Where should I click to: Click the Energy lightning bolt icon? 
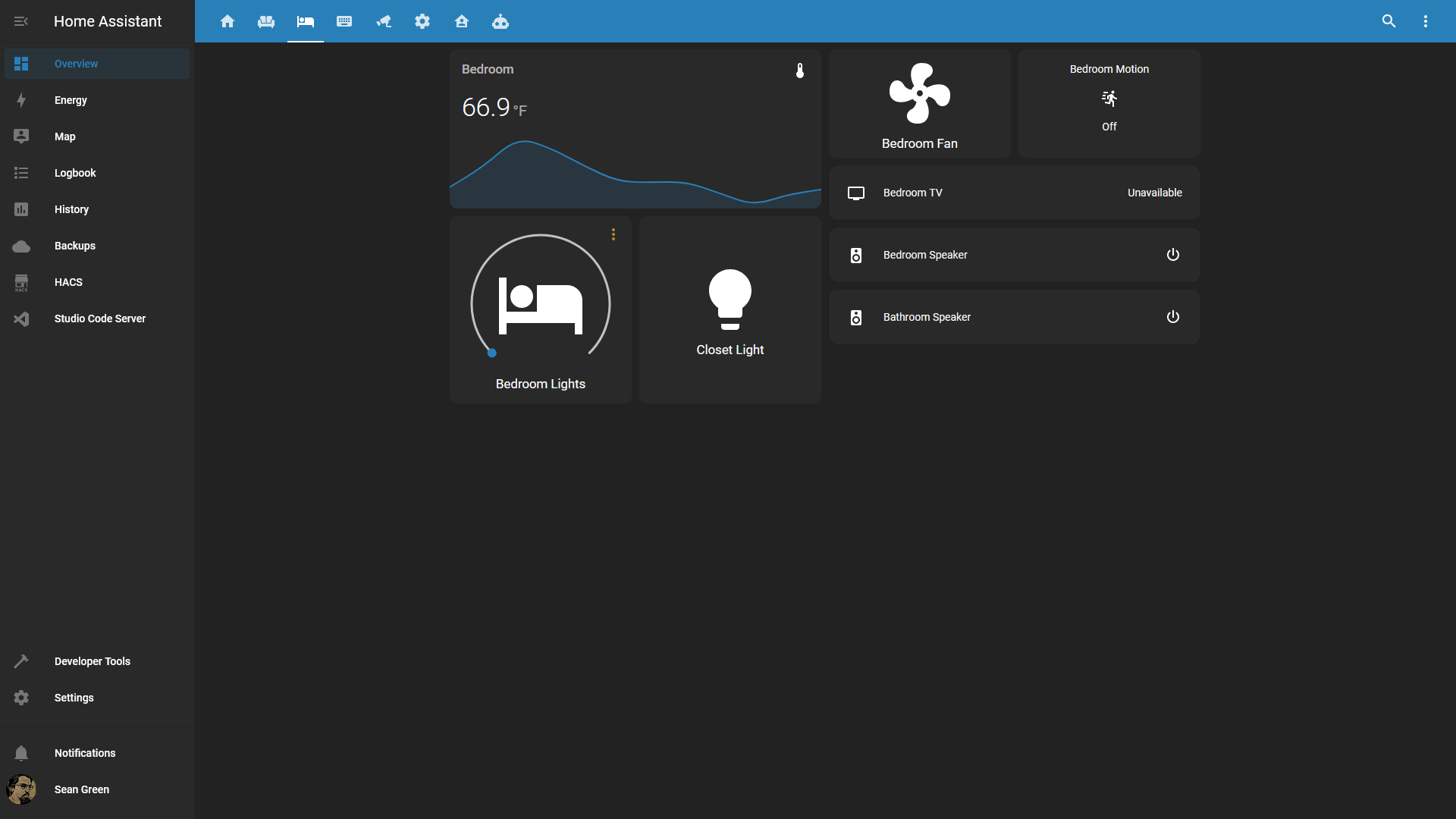21,100
